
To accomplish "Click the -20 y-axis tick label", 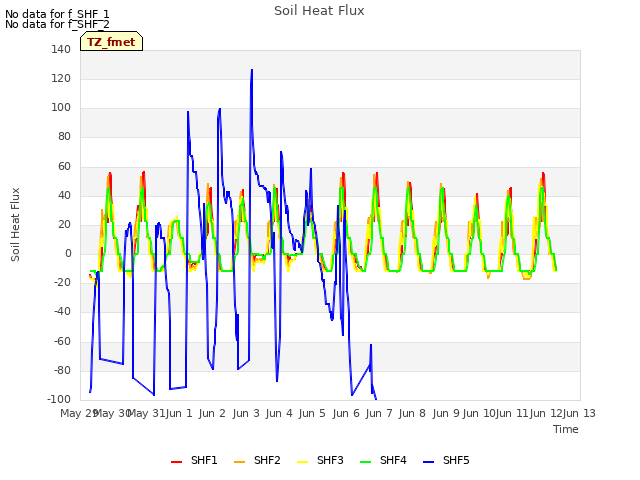I will (62, 283).
